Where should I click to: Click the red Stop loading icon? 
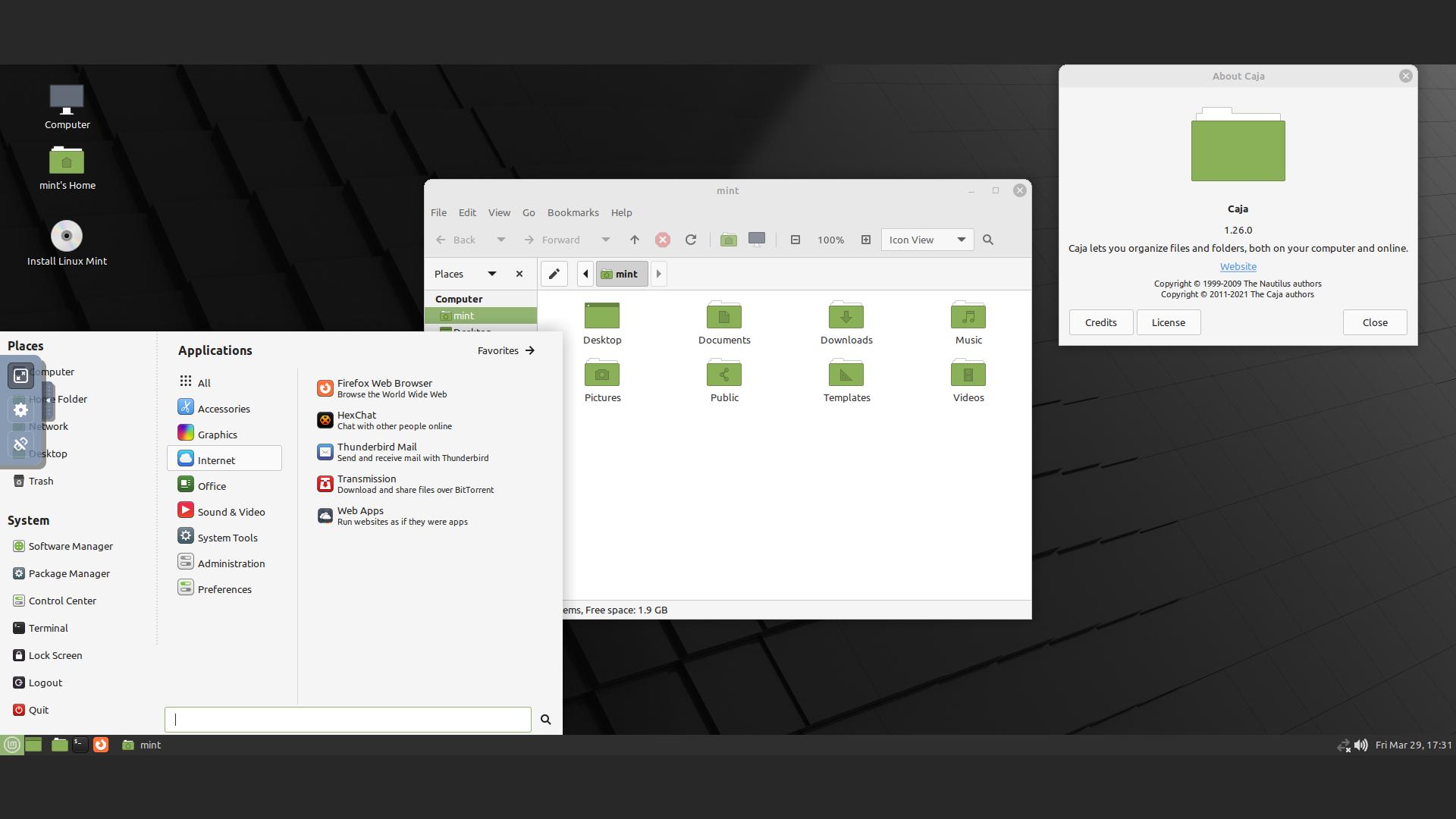[663, 240]
